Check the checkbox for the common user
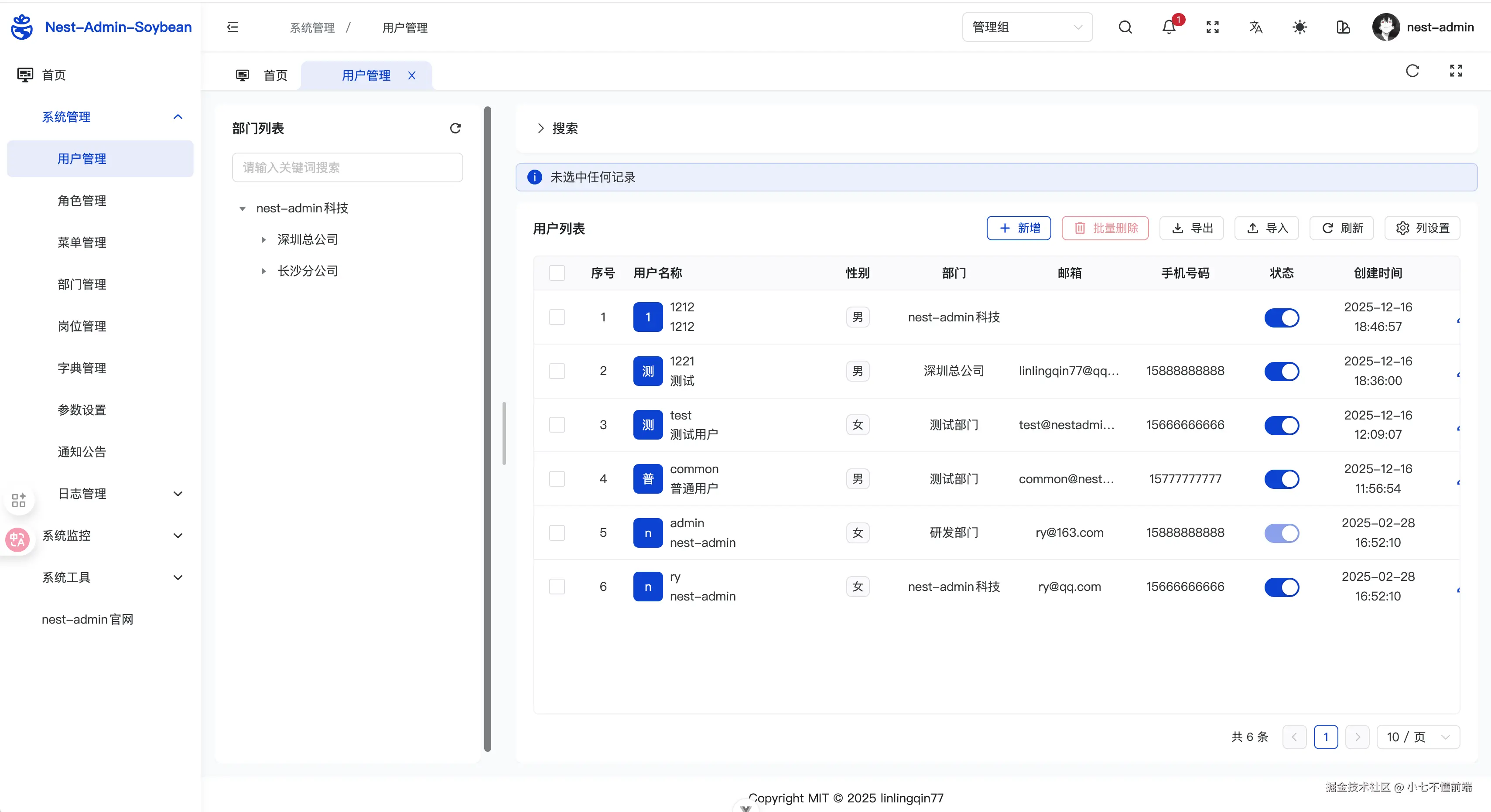Screen dimensions: 1491x812 pyautogui.click(x=557, y=479)
